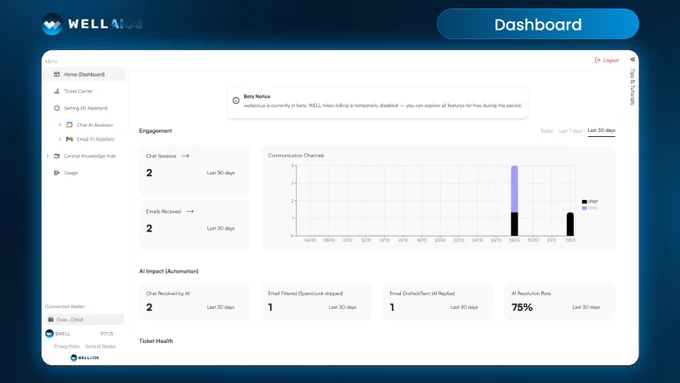Click the Gmail icon for Email Assistant
This screenshot has width=680, height=383.
(x=69, y=139)
